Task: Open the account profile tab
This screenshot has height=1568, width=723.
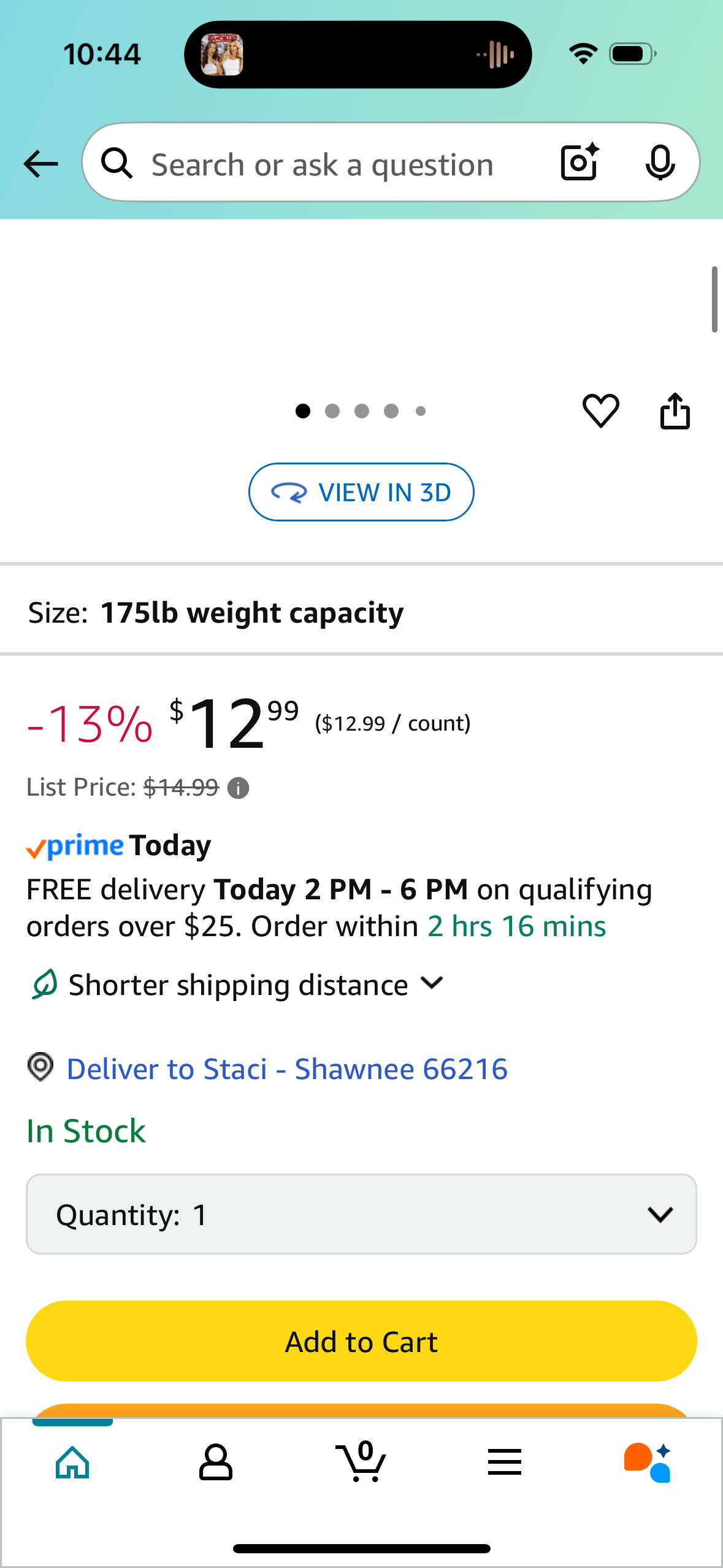Action: click(216, 1462)
